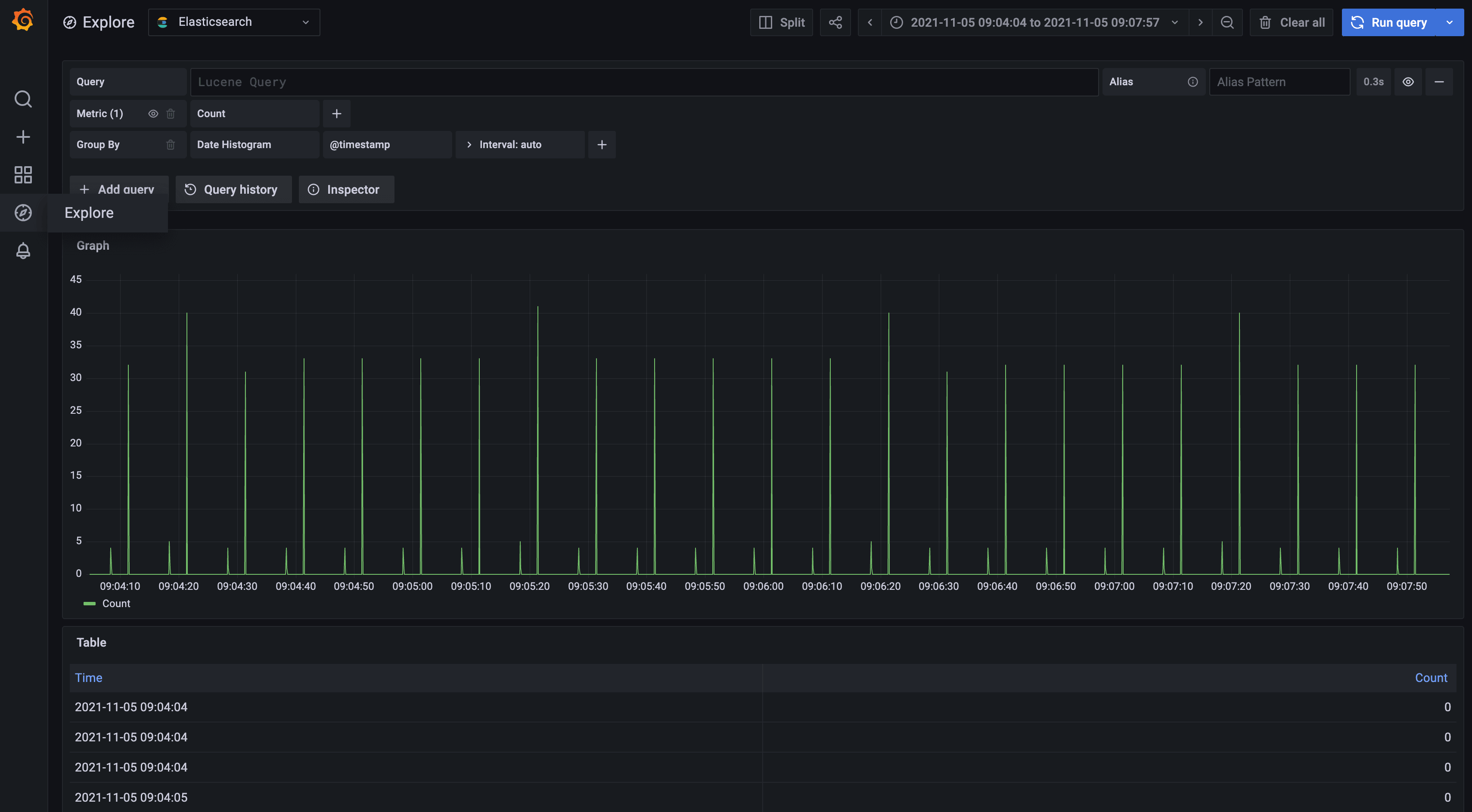Click the Create (plus) icon in sidebar
This screenshot has height=812, width=1472.
pos(23,136)
